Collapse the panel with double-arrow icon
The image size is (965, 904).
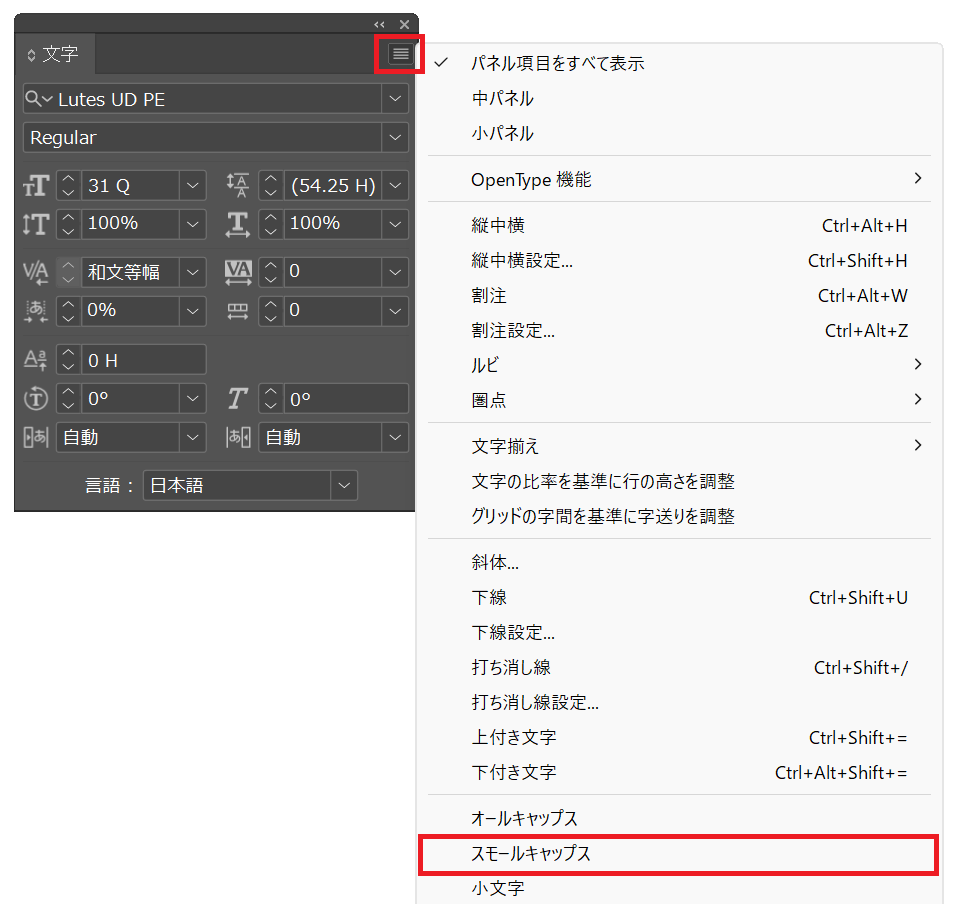pyautogui.click(x=380, y=24)
